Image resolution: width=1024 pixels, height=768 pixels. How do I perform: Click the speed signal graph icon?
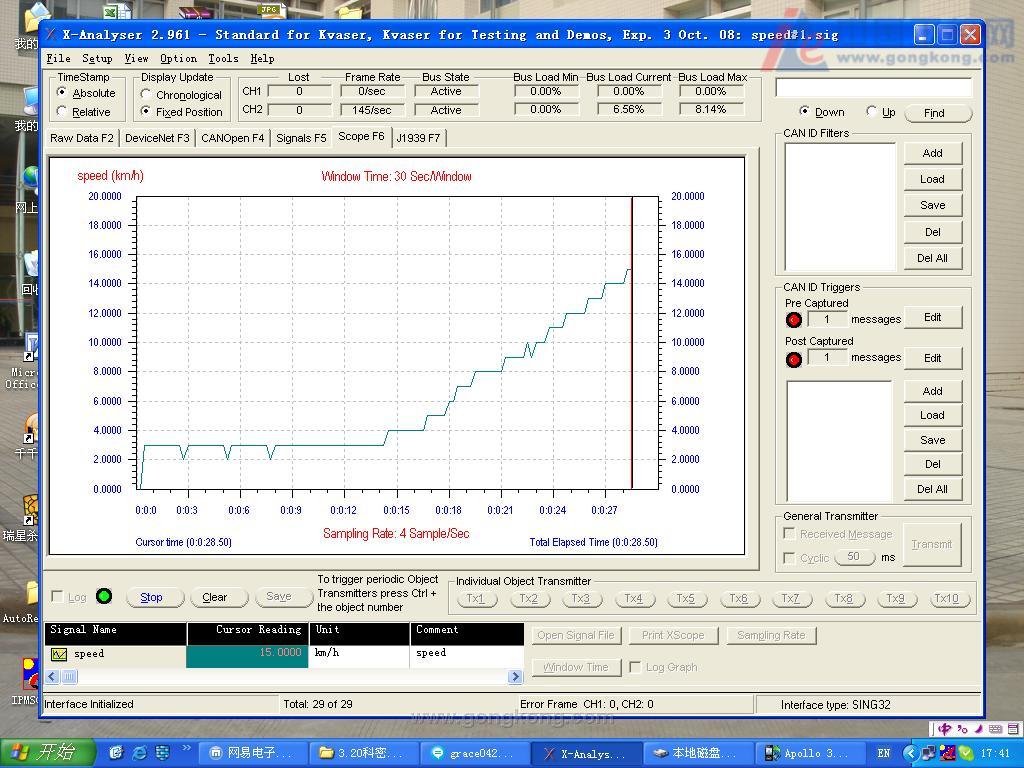pos(59,654)
